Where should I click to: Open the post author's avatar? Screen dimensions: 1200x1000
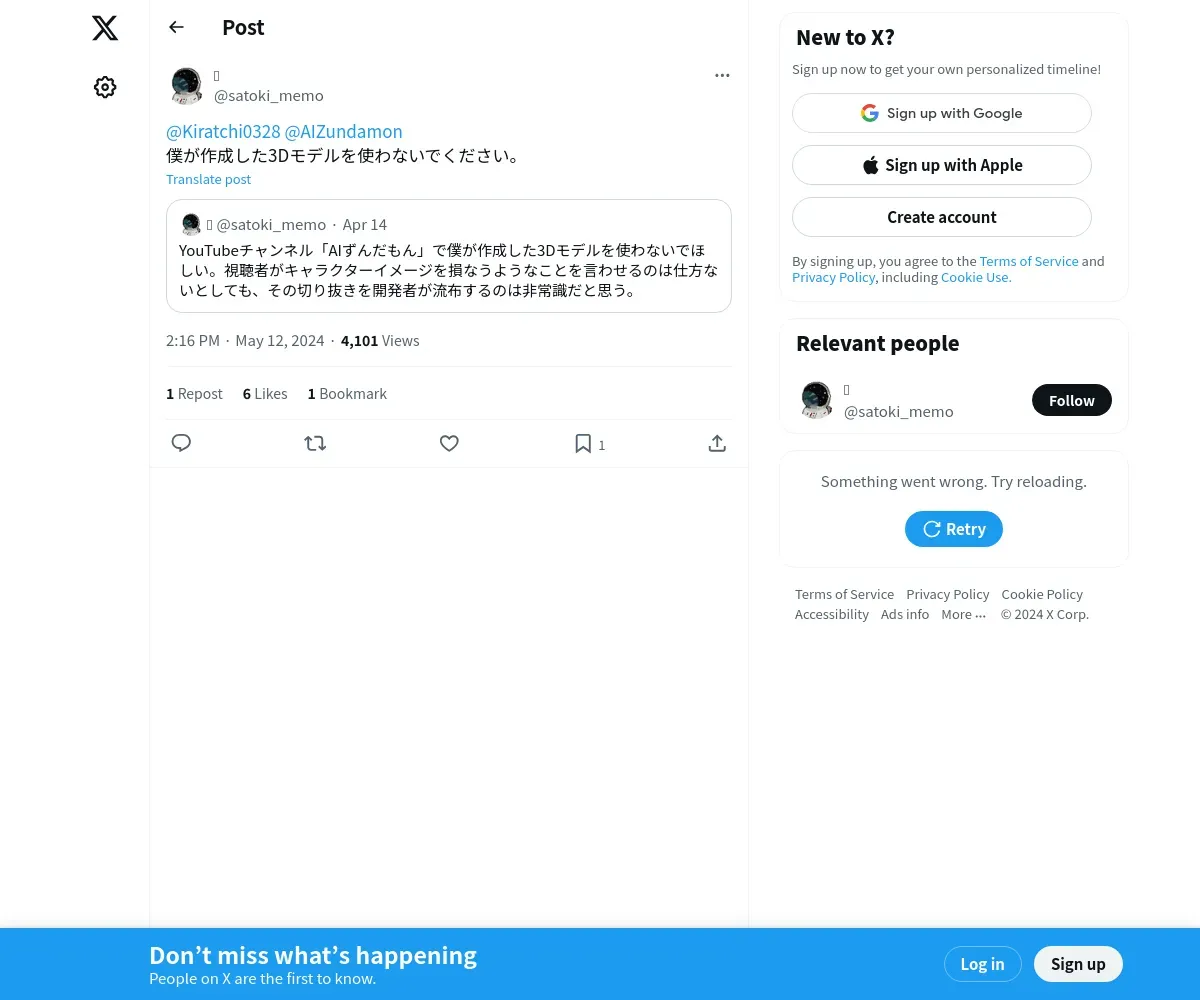pos(186,86)
